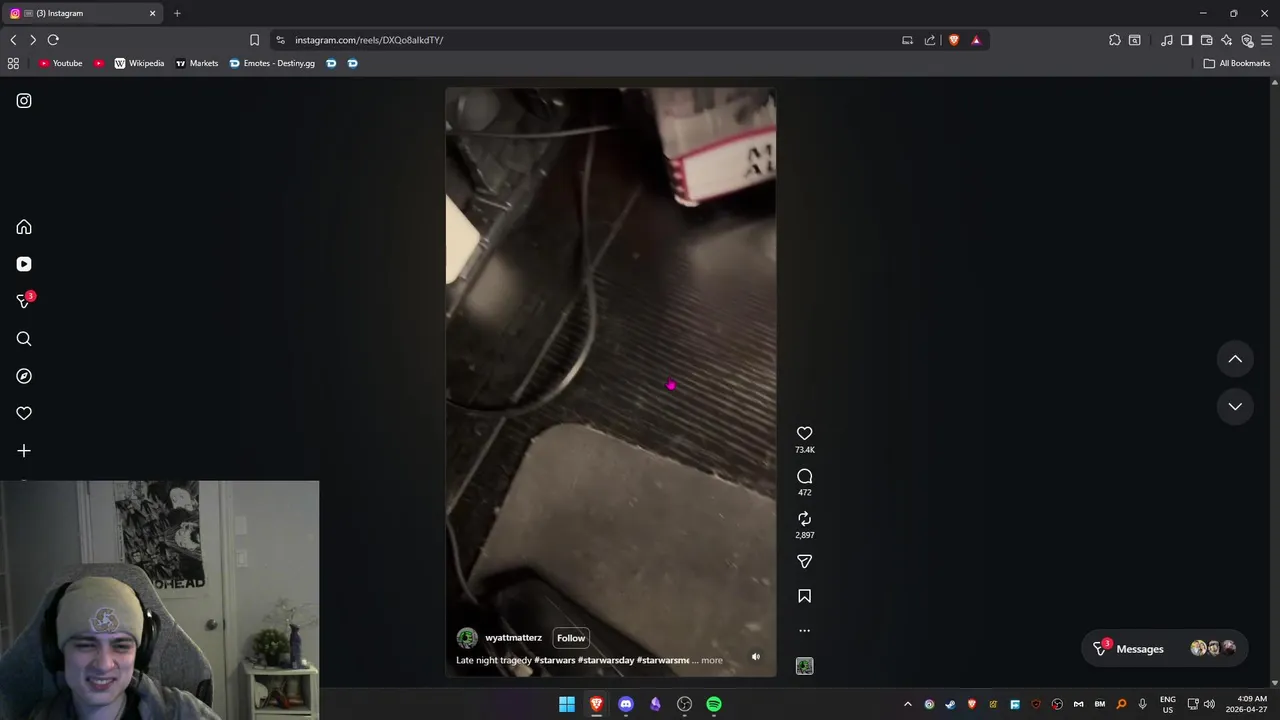Open Discord from the taskbar
The height and width of the screenshot is (720, 1280).
[x=626, y=704]
